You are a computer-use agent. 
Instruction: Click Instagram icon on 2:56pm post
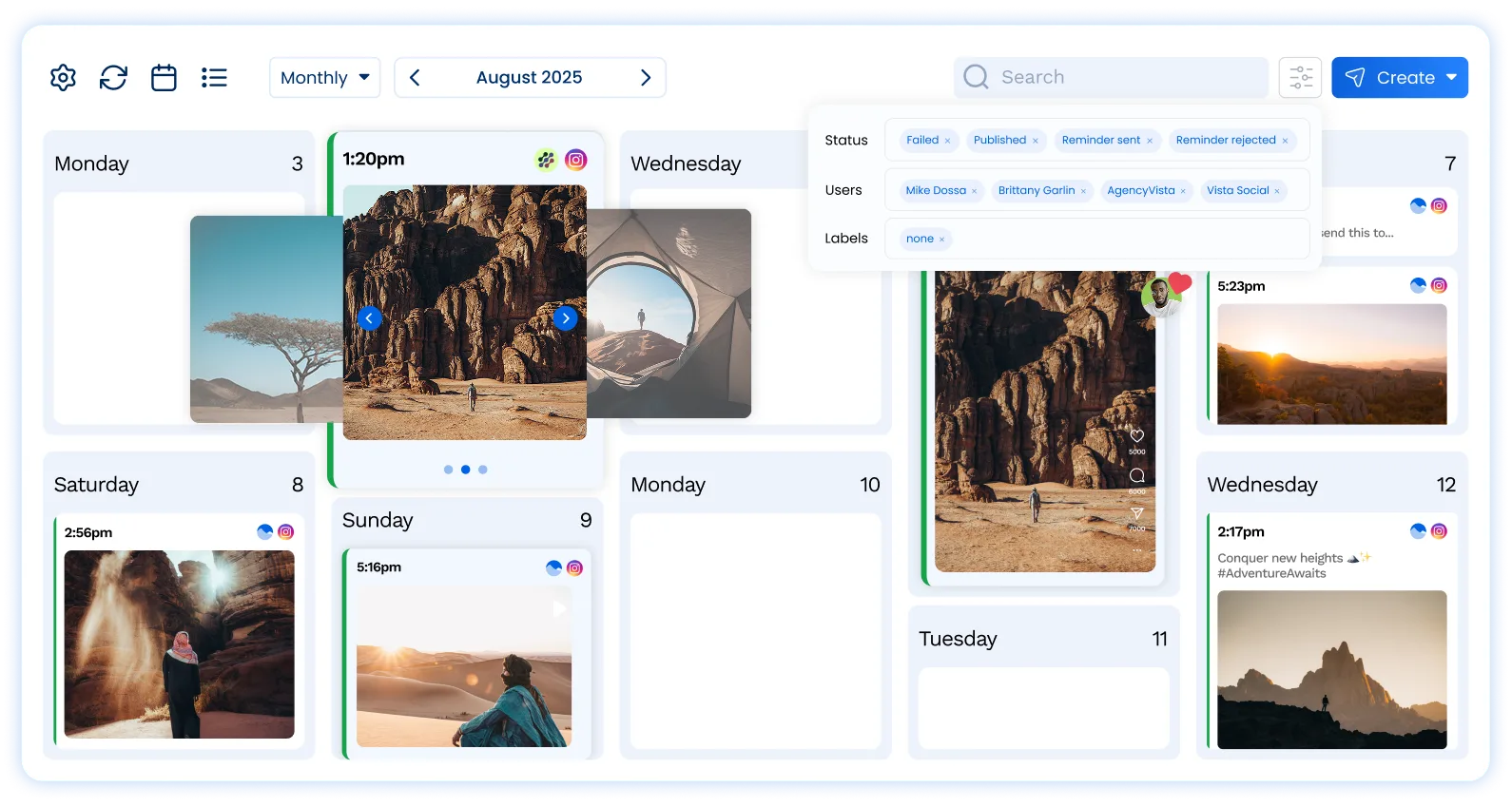coord(286,532)
